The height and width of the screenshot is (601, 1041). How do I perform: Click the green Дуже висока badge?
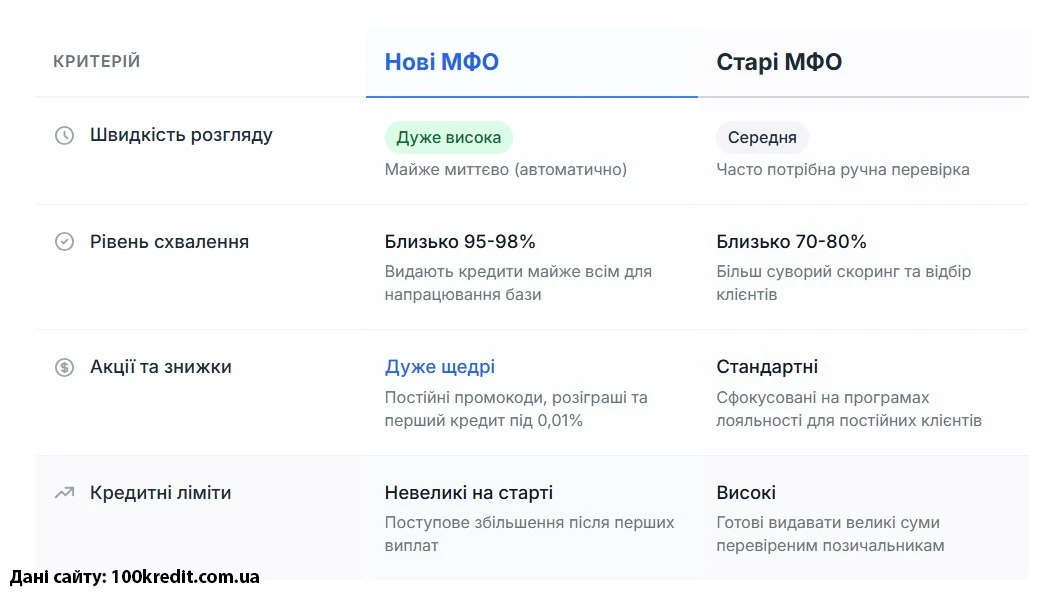(x=449, y=138)
